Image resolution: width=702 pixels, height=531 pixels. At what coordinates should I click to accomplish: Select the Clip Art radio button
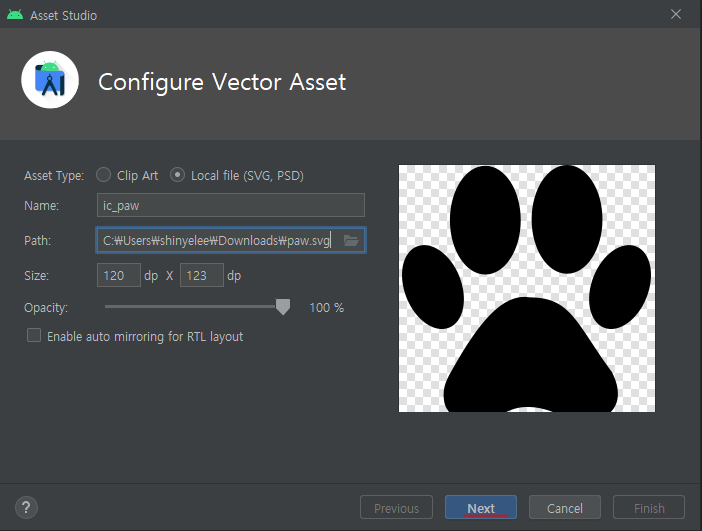coord(103,175)
